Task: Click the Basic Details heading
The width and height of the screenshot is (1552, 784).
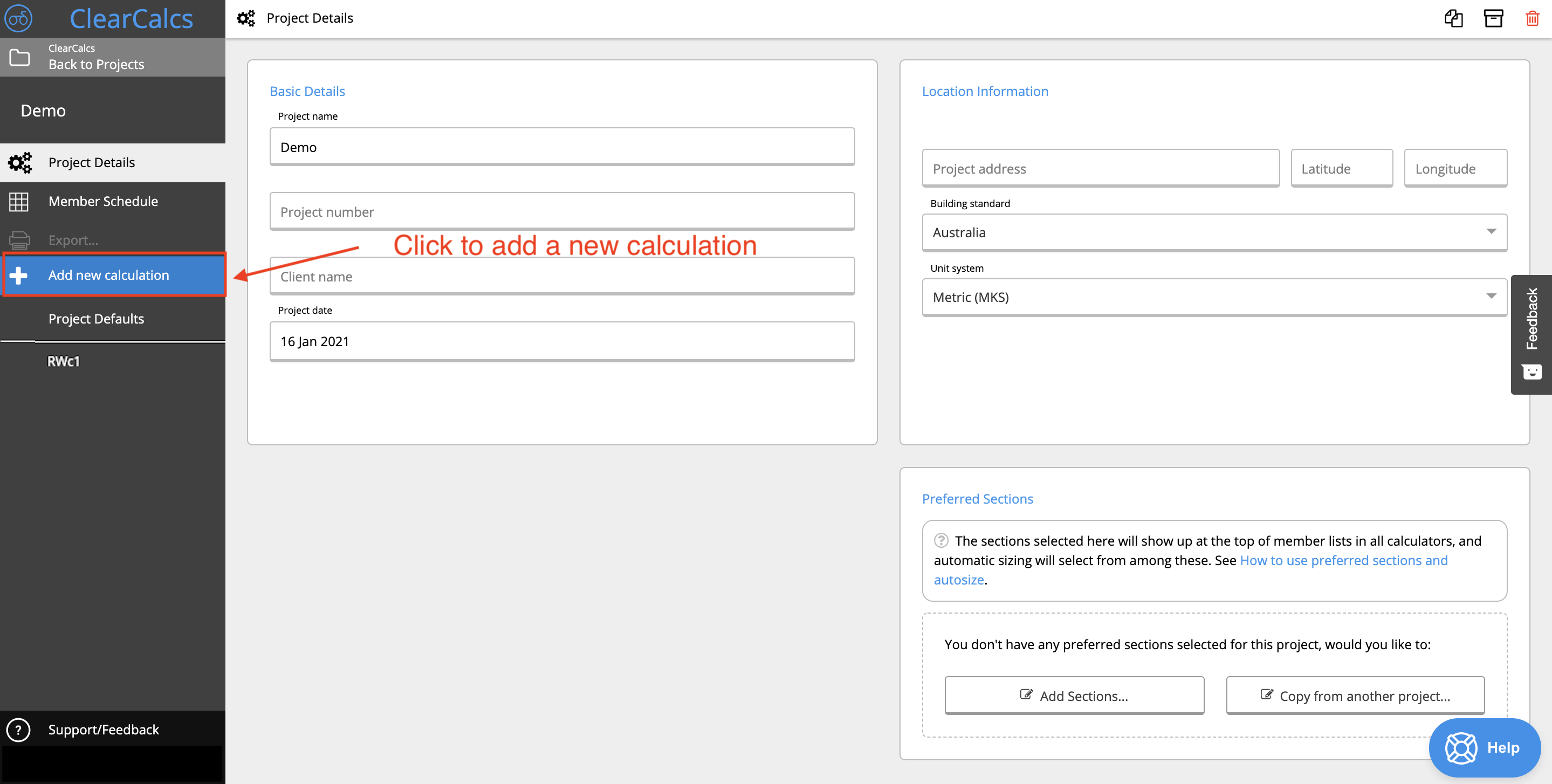Action: [307, 91]
